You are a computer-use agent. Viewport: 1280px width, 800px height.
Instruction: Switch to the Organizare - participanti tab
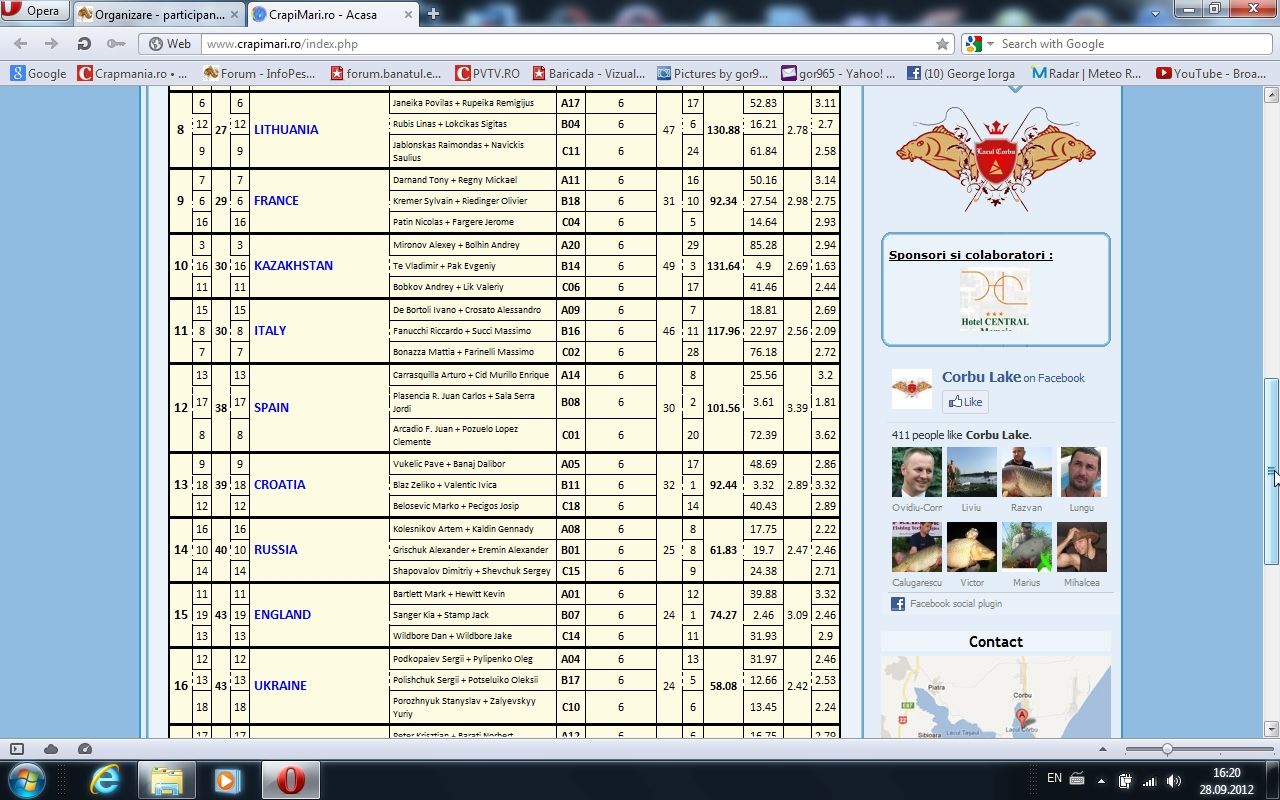158,14
